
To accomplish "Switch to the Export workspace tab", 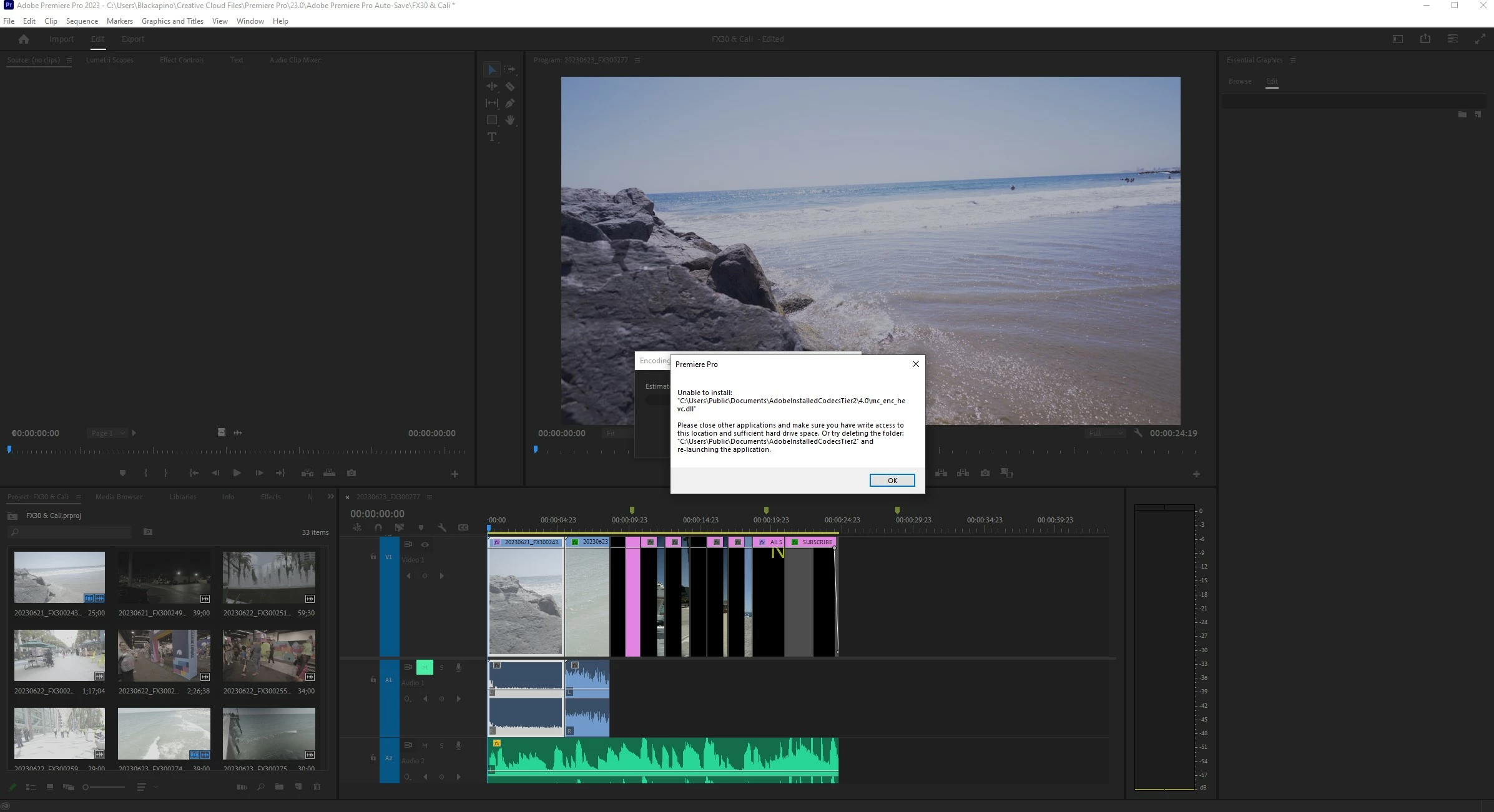I will (132, 39).
